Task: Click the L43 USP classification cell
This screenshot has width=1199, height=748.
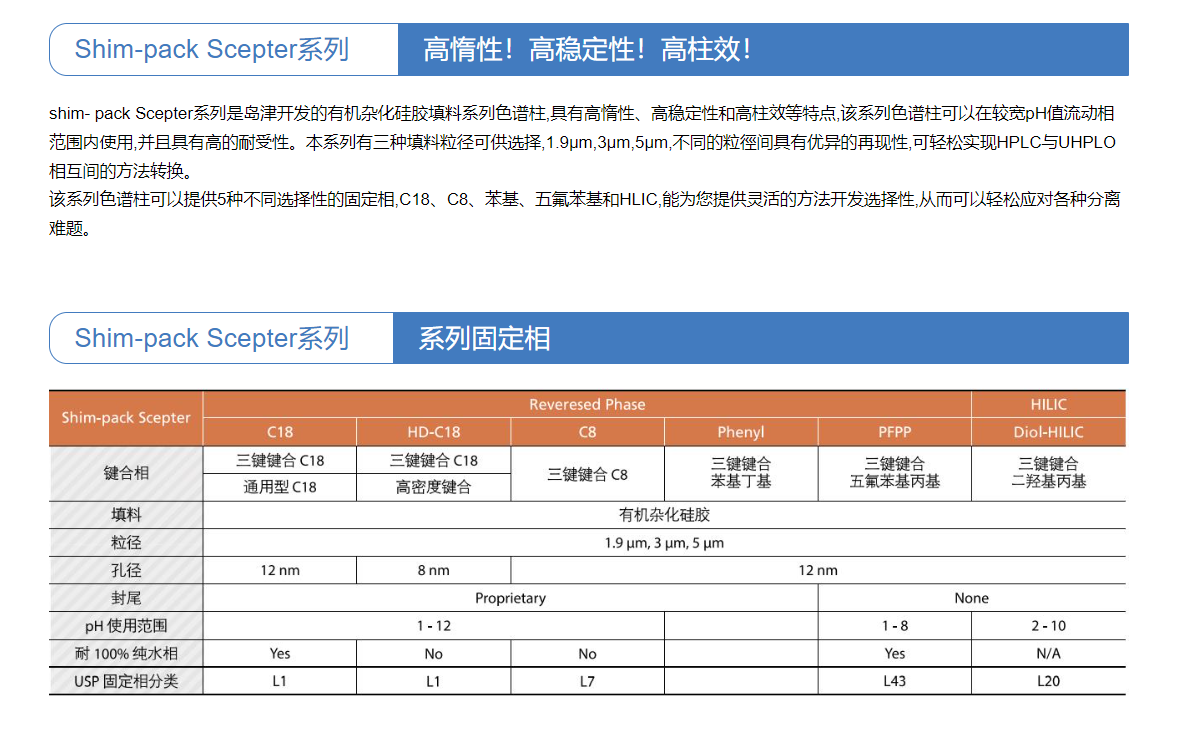Action: 894,681
